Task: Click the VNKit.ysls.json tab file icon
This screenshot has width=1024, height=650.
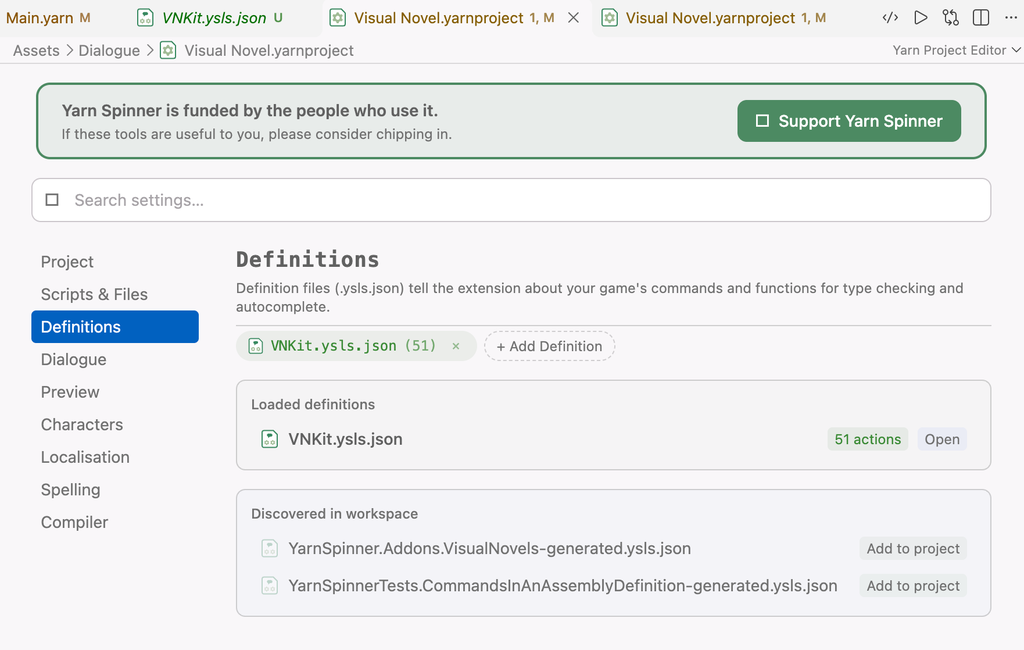Action: point(145,18)
